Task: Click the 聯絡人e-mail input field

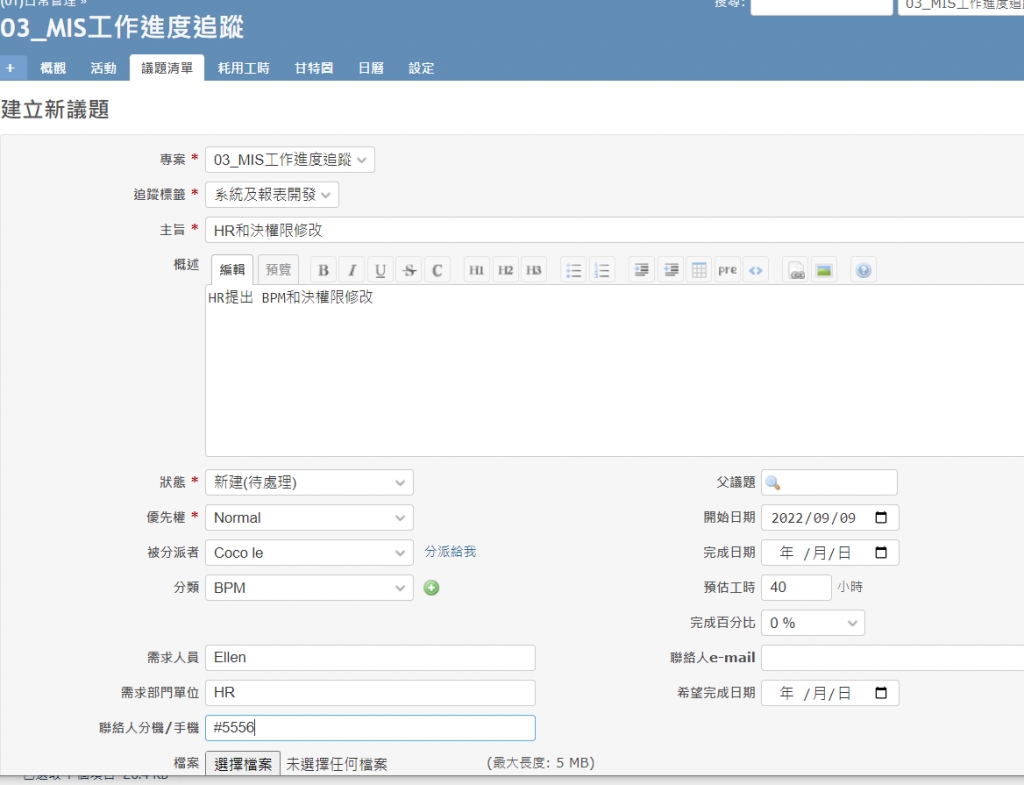Action: coord(892,658)
